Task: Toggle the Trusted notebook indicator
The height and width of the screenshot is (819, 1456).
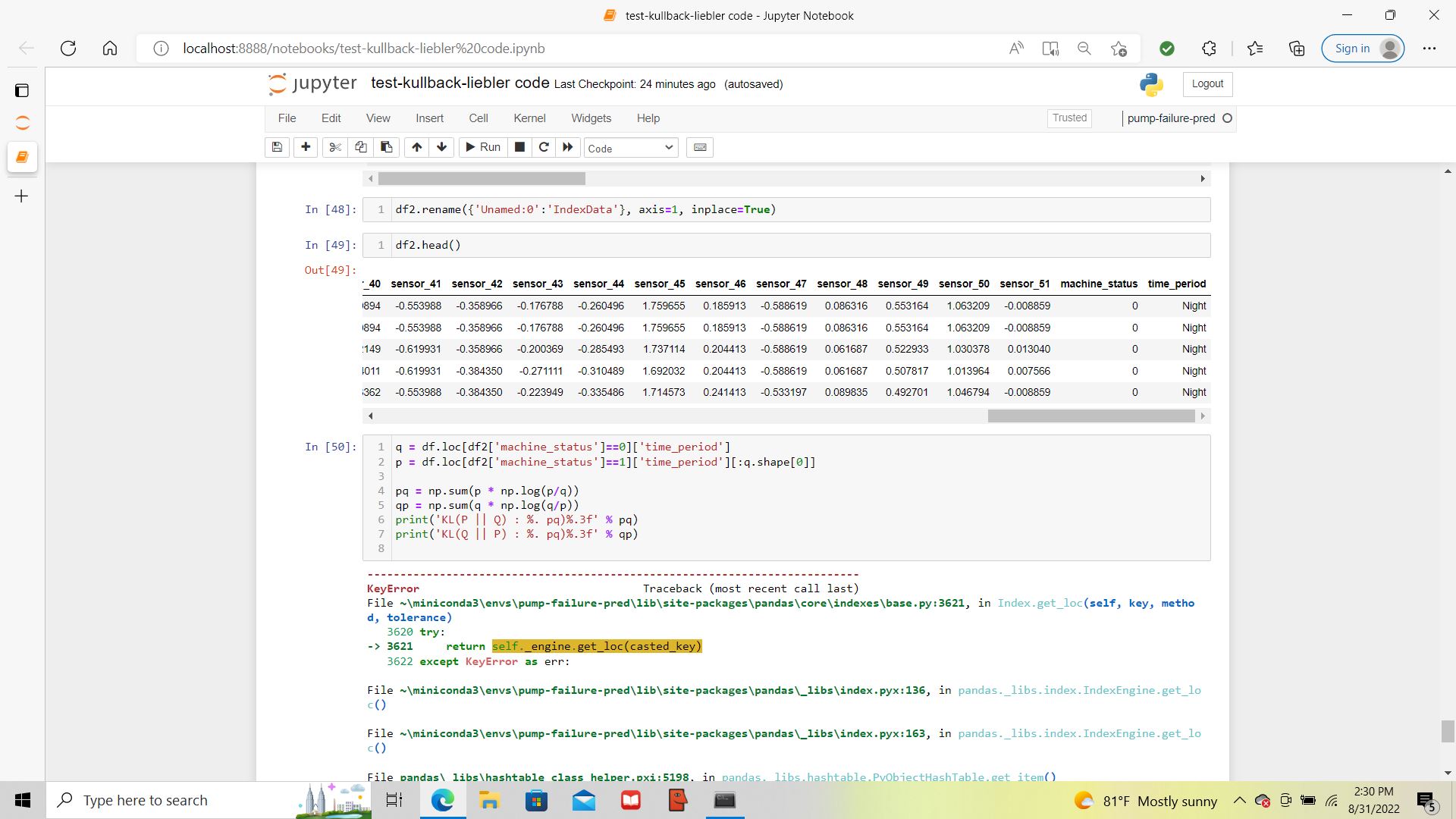Action: click(x=1069, y=118)
